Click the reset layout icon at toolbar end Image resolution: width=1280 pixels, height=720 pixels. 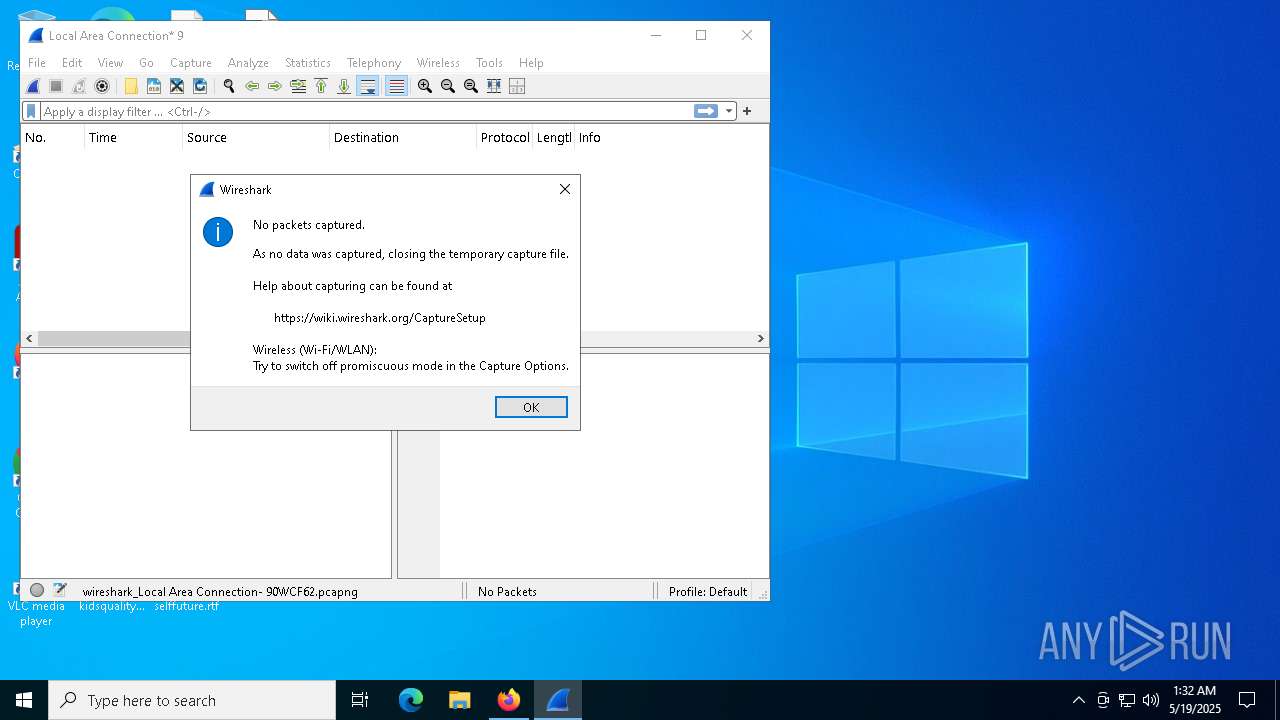517,86
